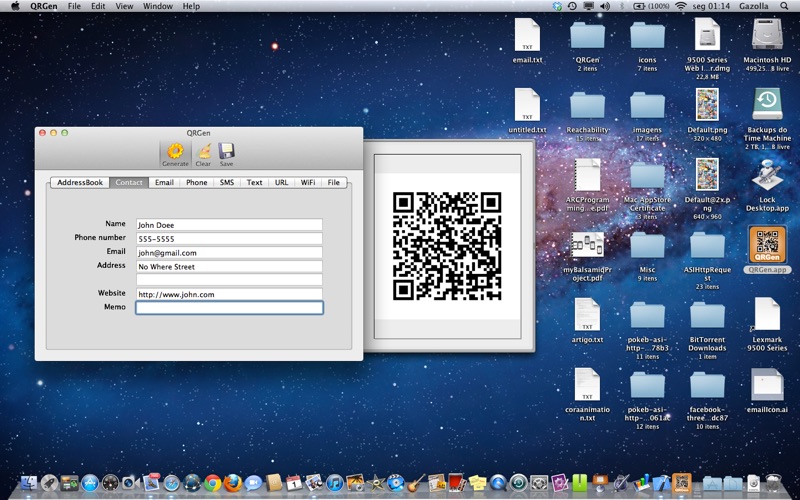Open the Window menu
800x500 pixels.
(158, 6)
